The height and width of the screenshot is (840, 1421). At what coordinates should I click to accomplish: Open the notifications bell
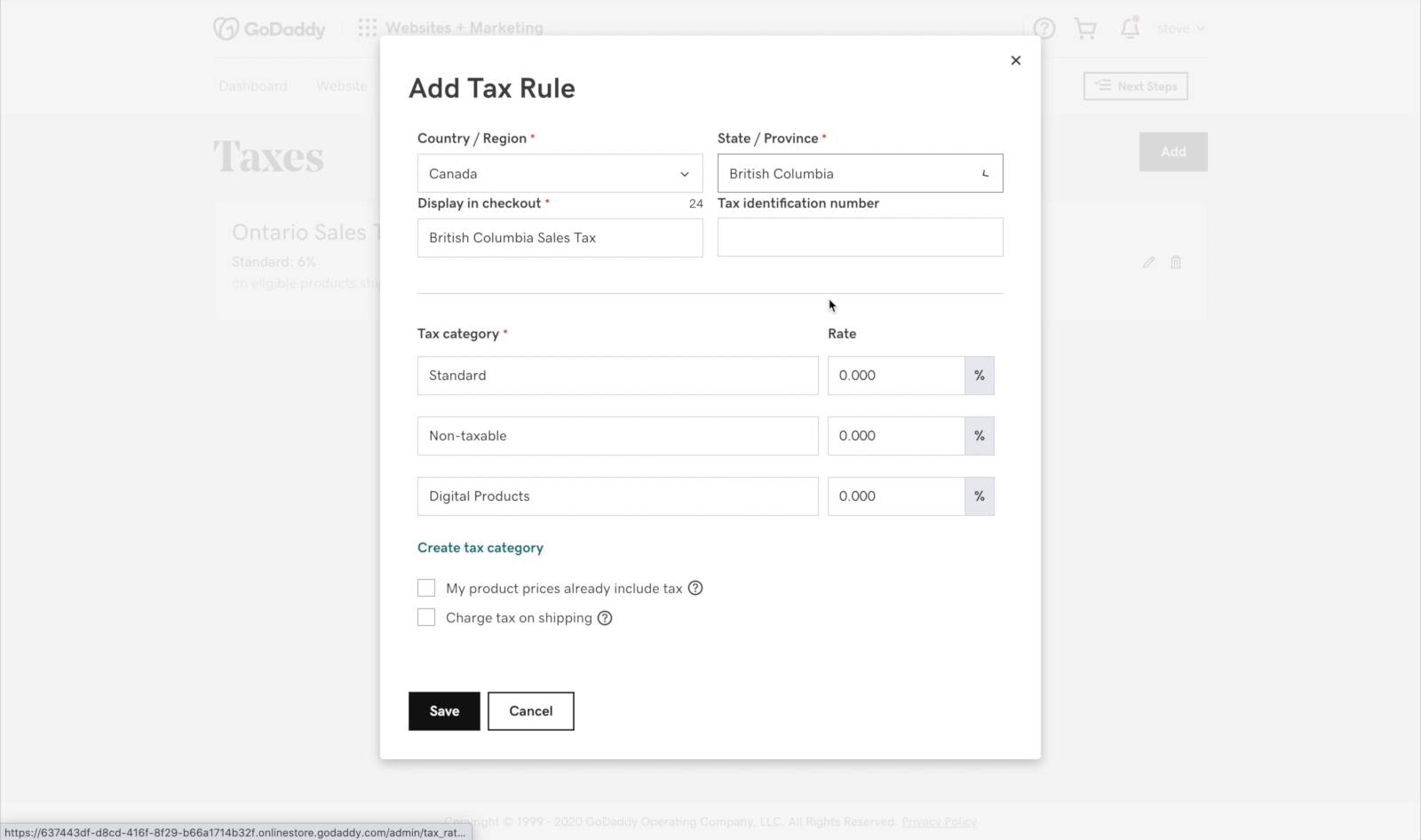tap(1129, 28)
